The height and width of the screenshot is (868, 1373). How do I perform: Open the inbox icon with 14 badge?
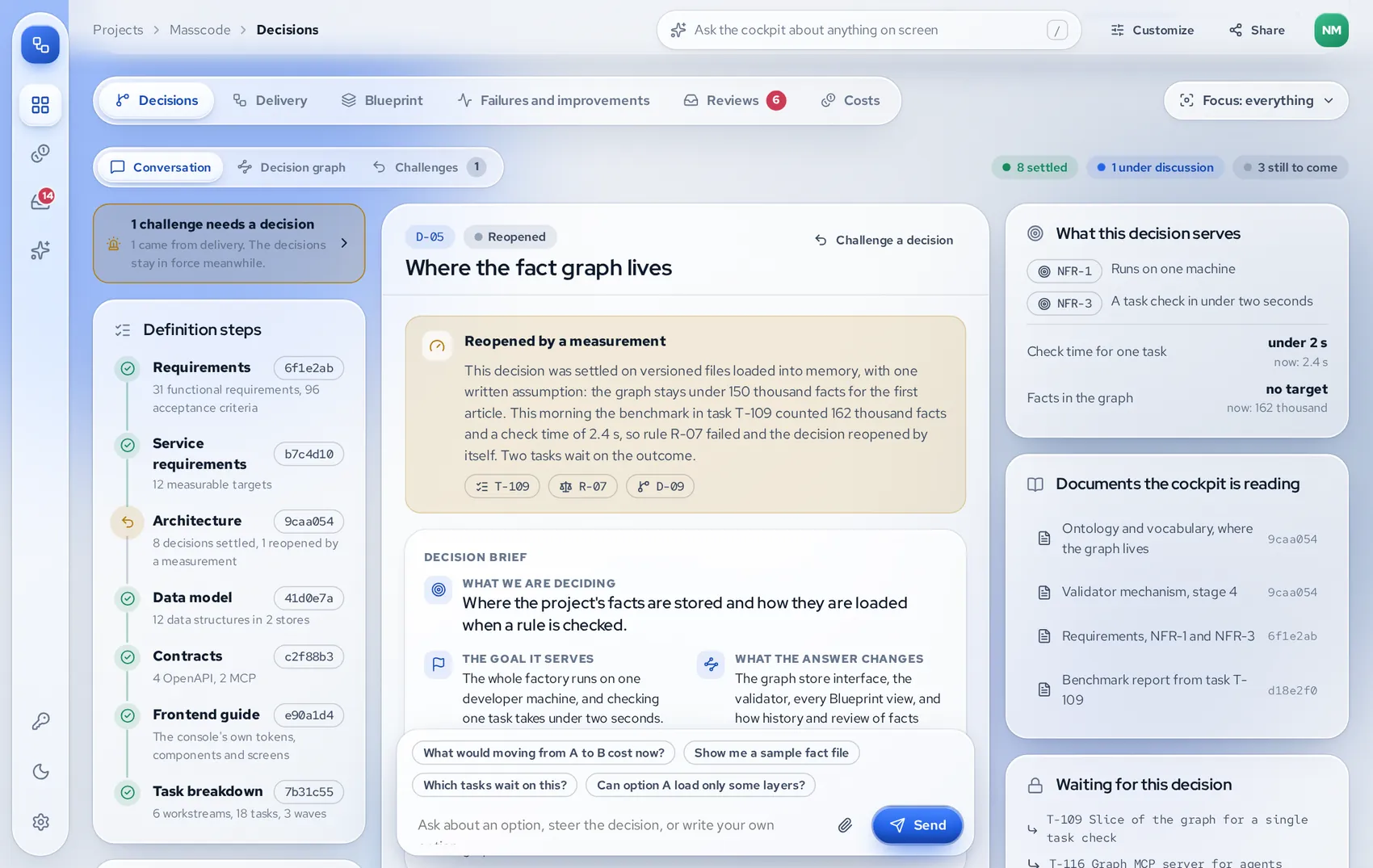(x=40, y=201)
